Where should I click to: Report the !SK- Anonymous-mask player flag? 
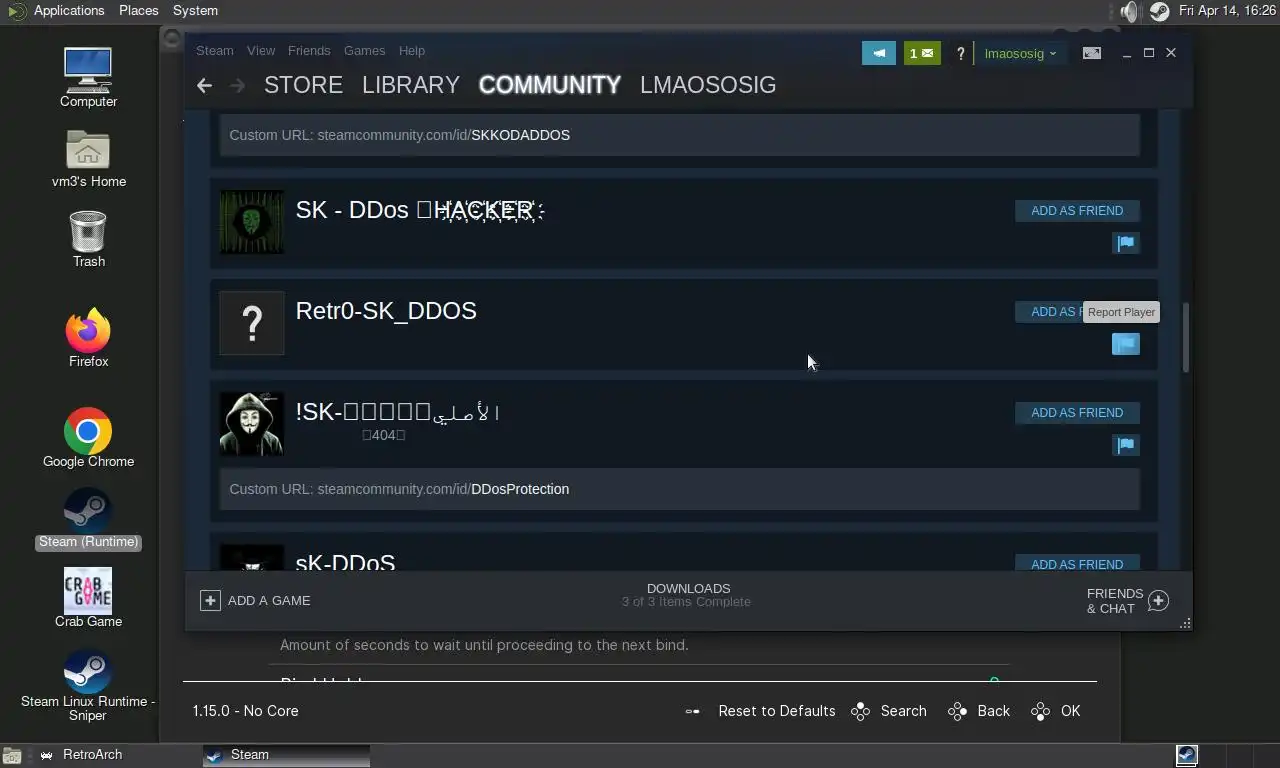click(x=1126, y=445)
